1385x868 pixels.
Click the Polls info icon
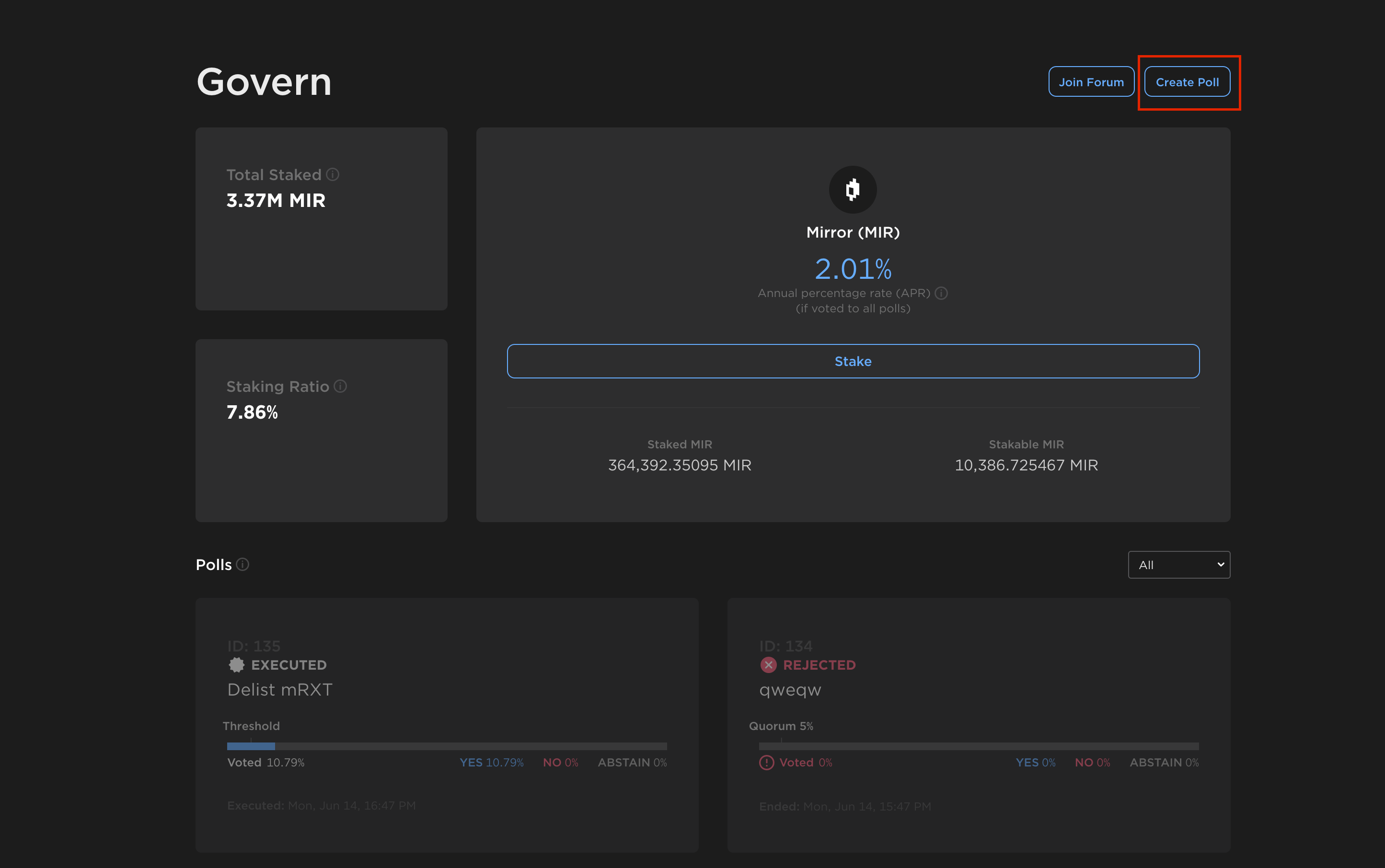point(243,564)
